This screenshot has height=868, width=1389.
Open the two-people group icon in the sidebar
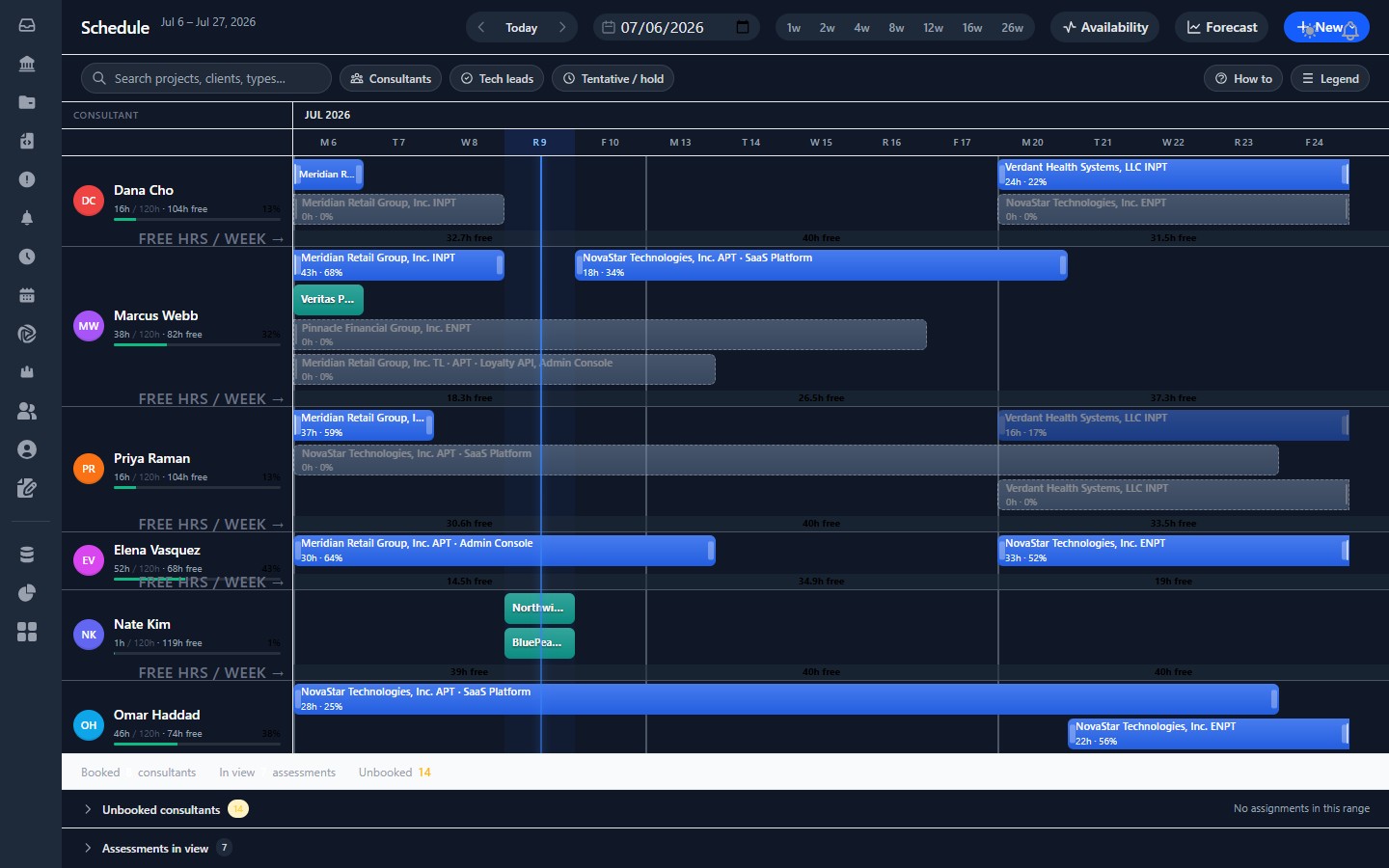27,411
